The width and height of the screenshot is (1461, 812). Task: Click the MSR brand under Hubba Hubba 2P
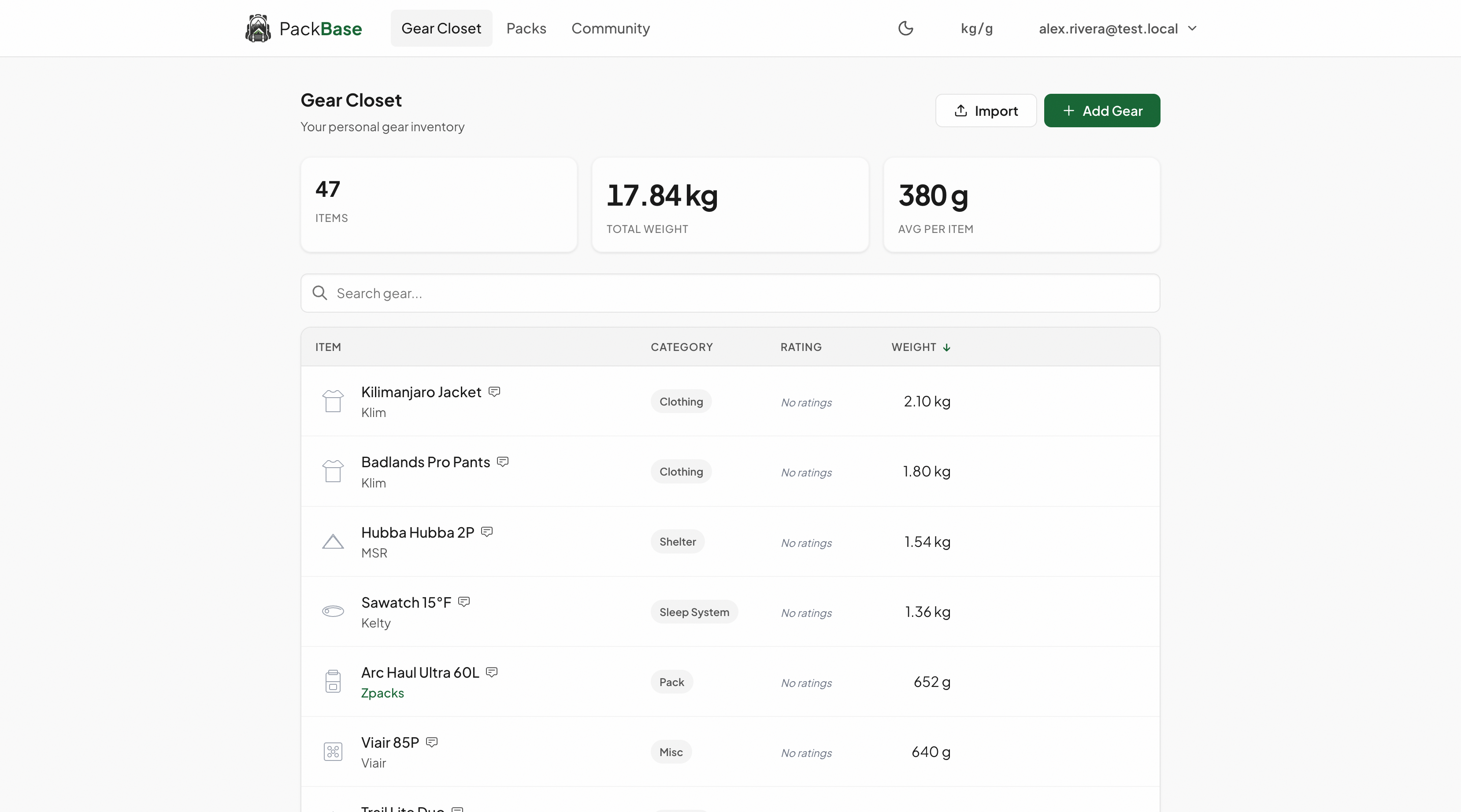[375, 553]
